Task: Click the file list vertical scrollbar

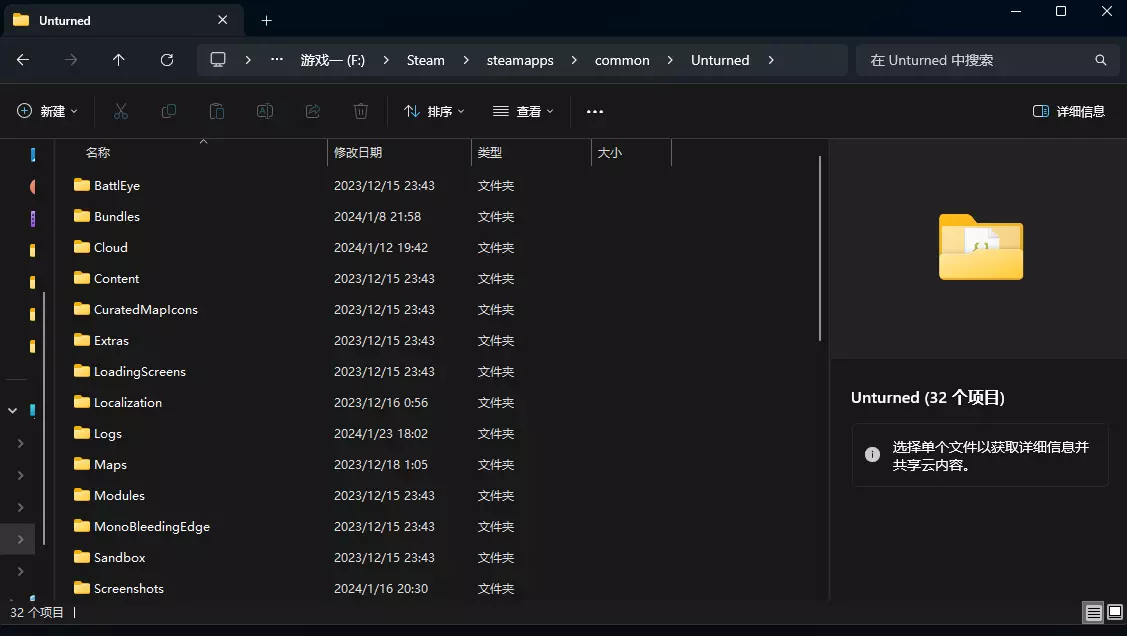Action: tap(819, 248)
